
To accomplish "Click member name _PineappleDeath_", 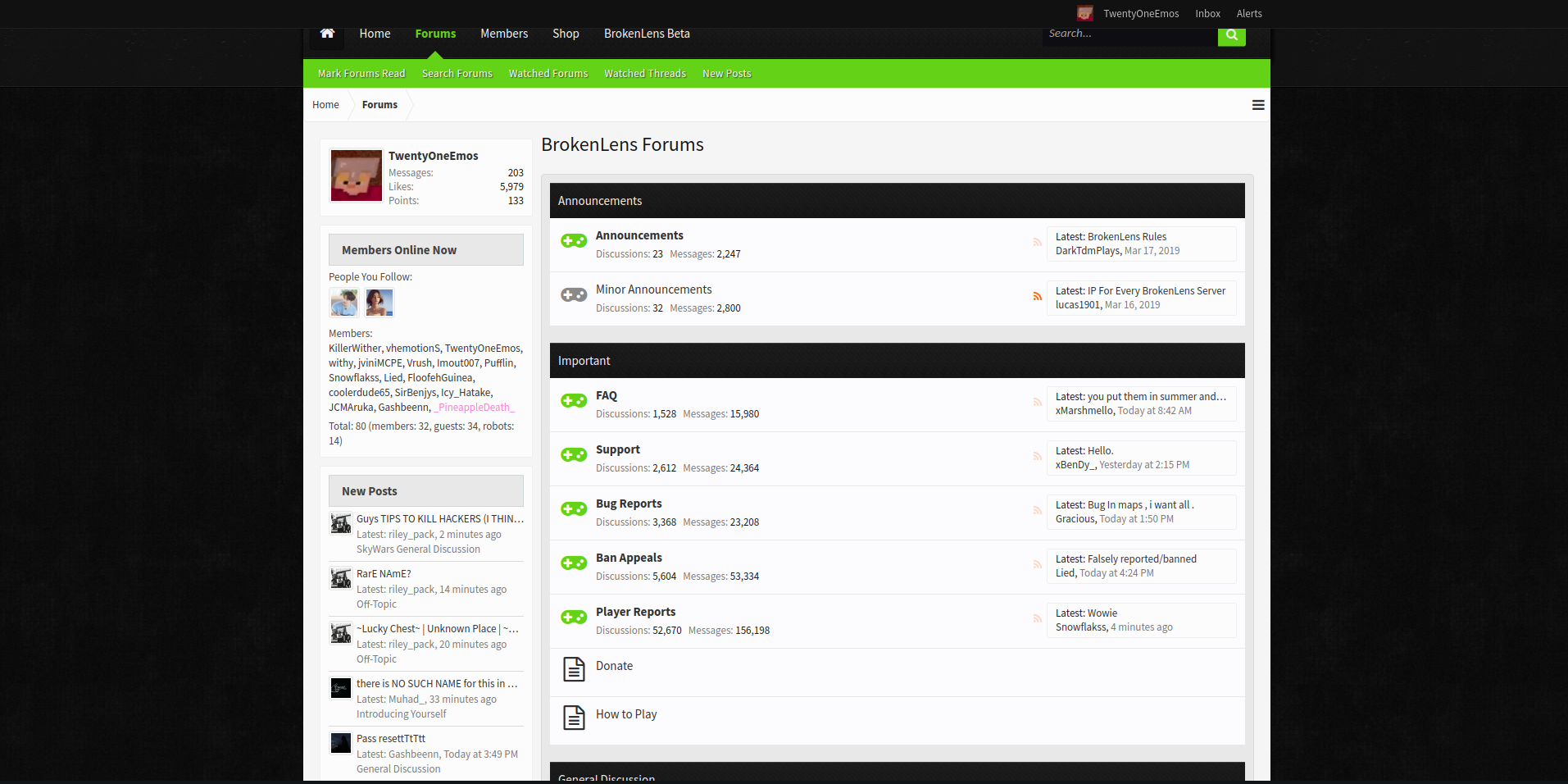I will [x=474, y=408].
